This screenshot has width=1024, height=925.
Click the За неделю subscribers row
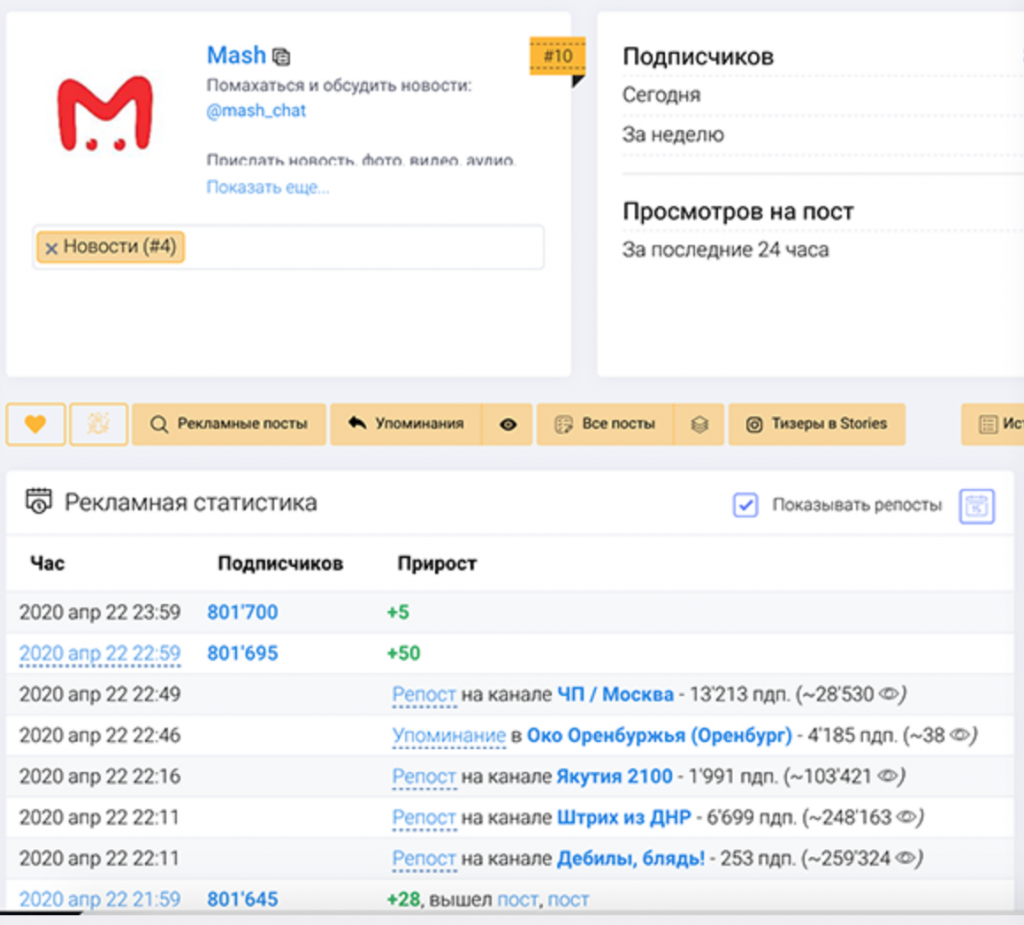coord(822,135)
